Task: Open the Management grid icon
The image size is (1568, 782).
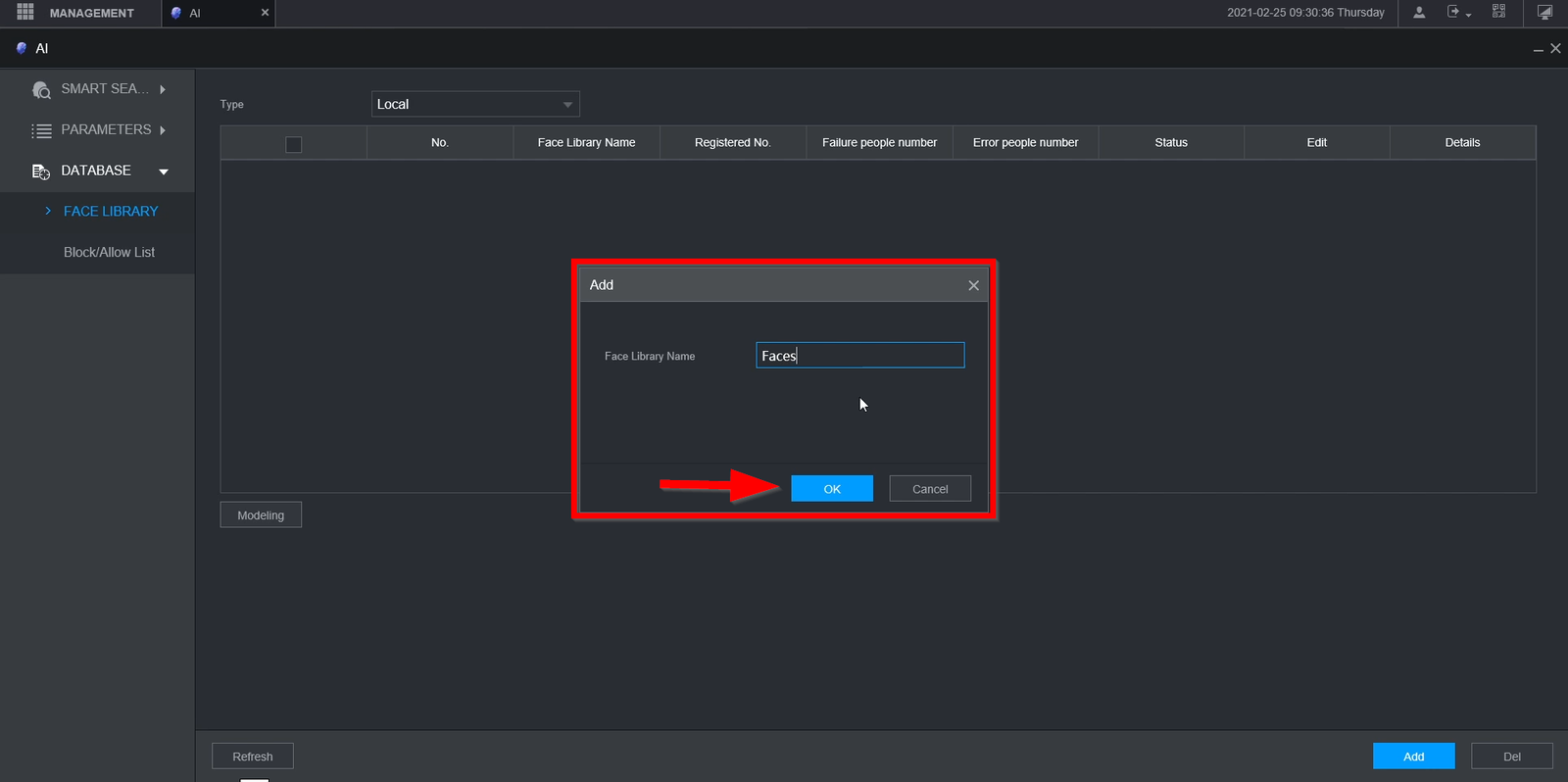Action: (25, 12)
